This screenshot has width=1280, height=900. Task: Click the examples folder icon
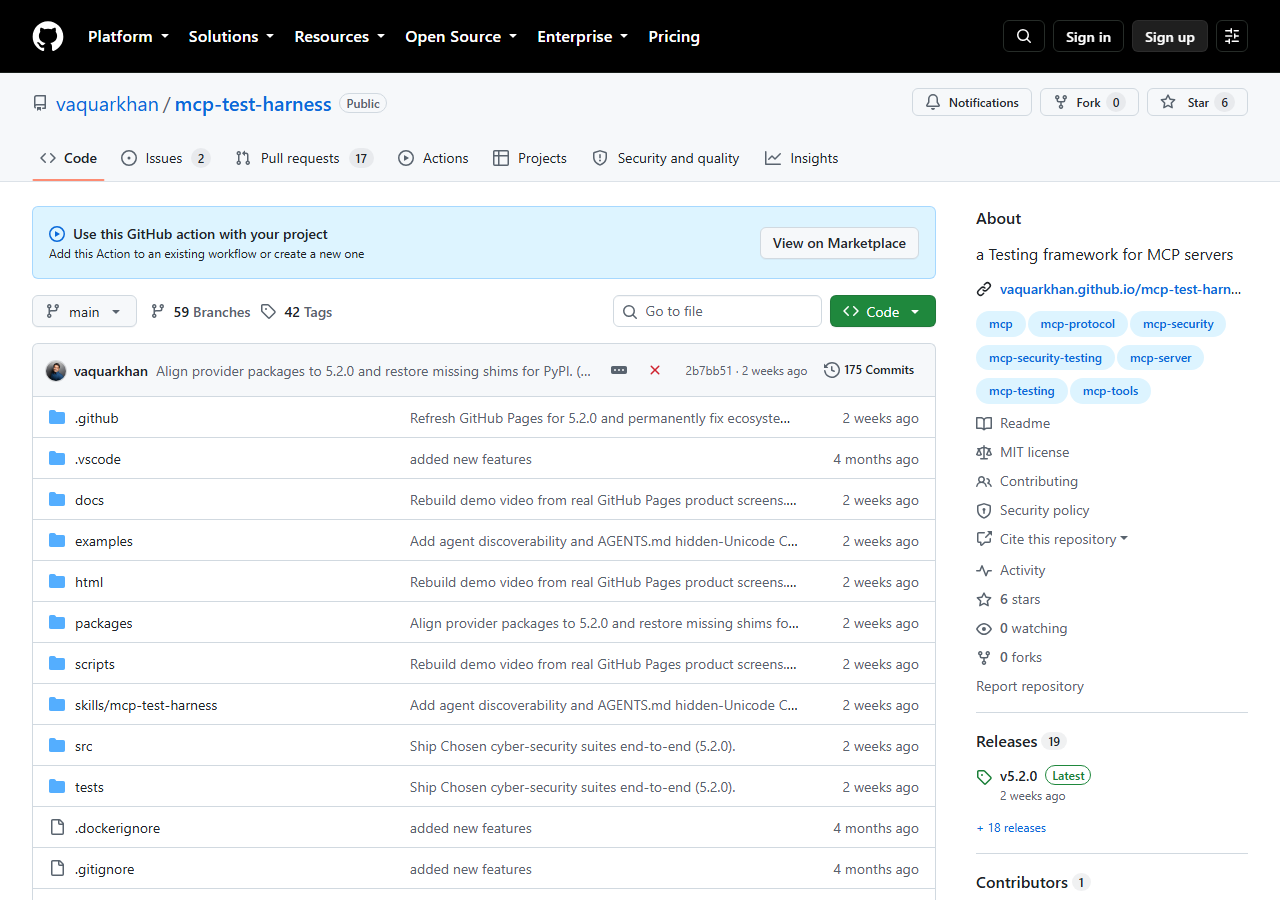tap(57, 541)
